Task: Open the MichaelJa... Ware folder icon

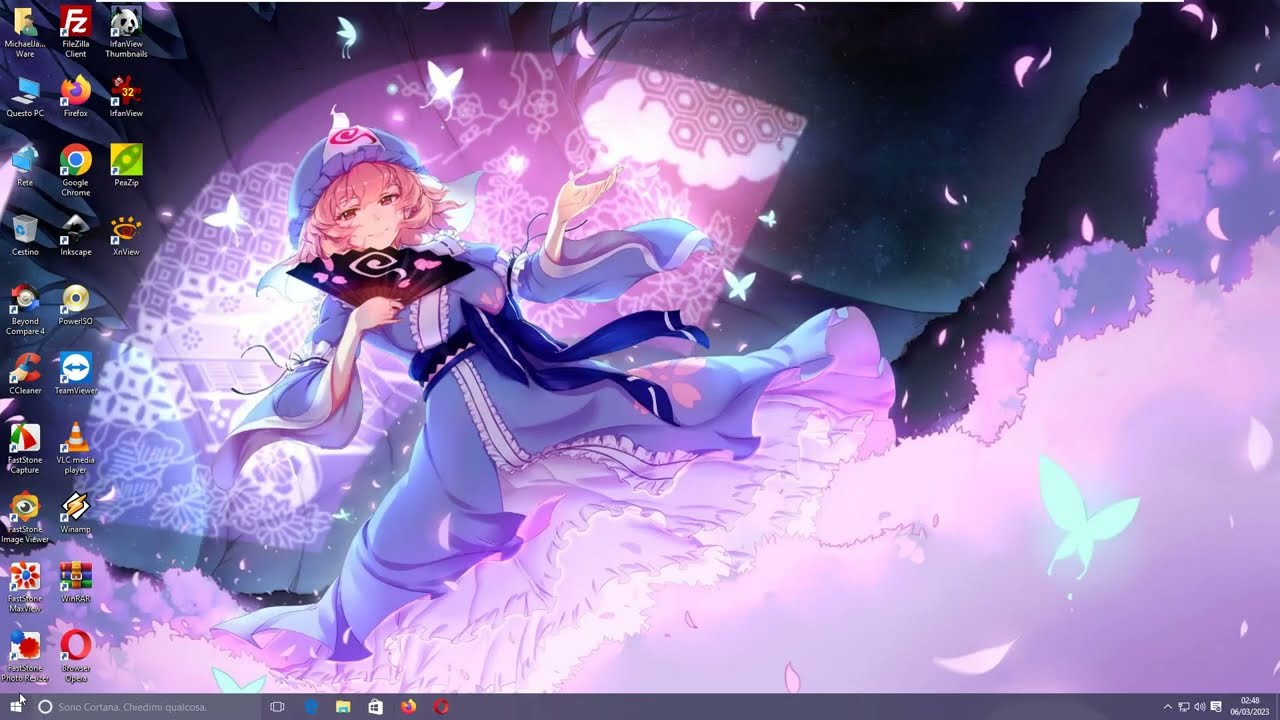Action: [x=25, y=32]
